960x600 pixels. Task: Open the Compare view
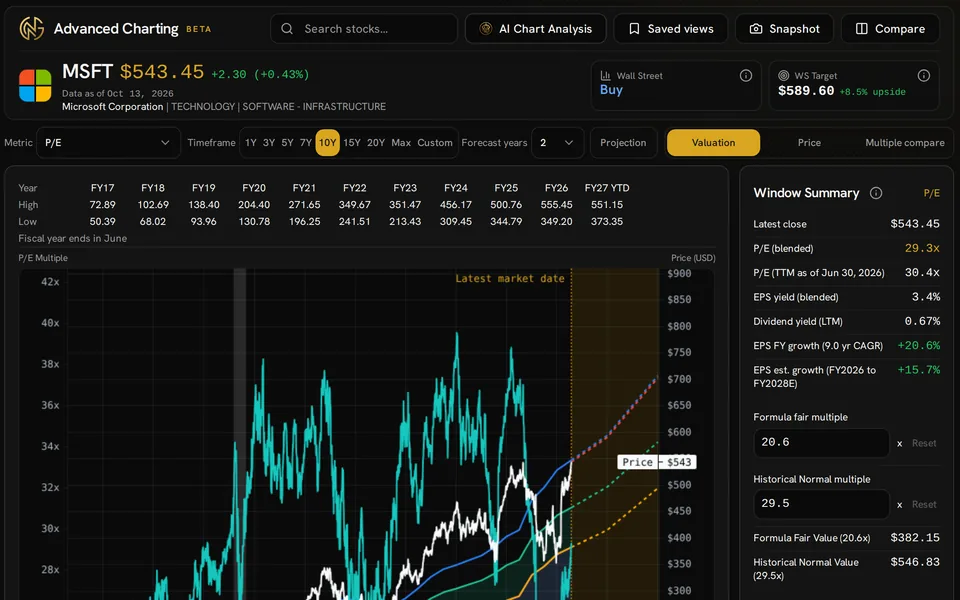tap(890, 29)
